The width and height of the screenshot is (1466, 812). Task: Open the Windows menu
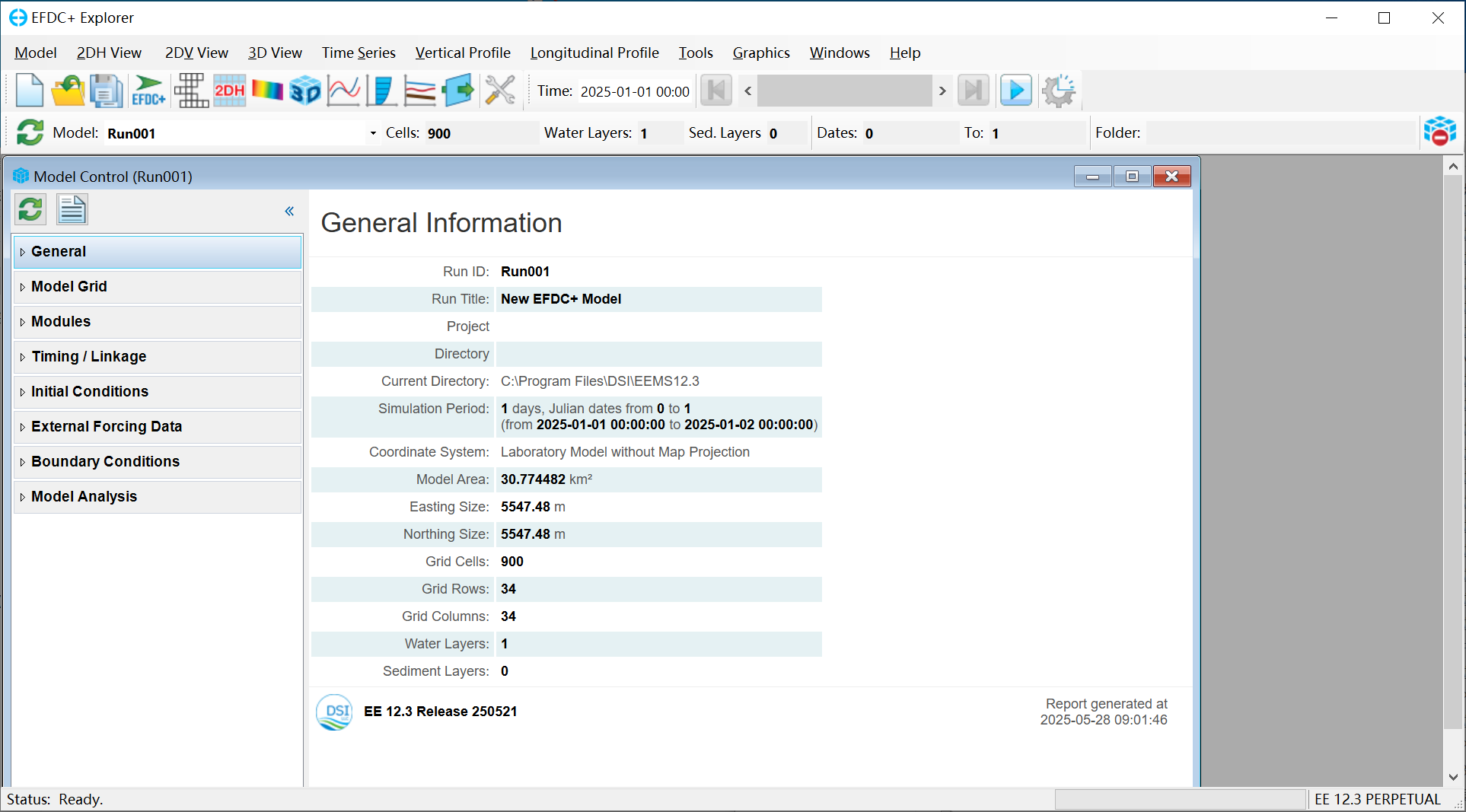pos(840,53)
